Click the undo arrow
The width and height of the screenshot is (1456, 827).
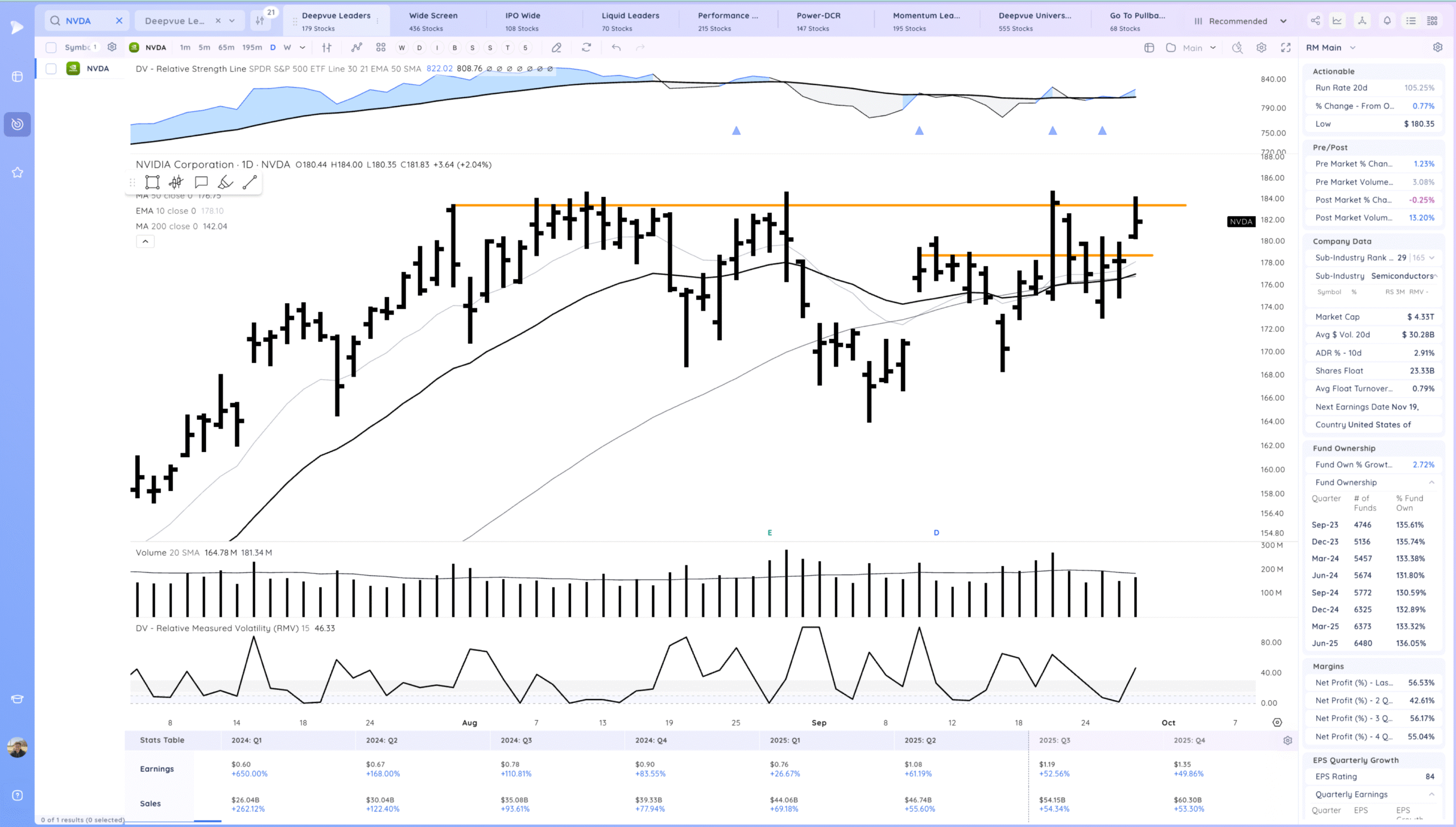click(x=616, y=47)
